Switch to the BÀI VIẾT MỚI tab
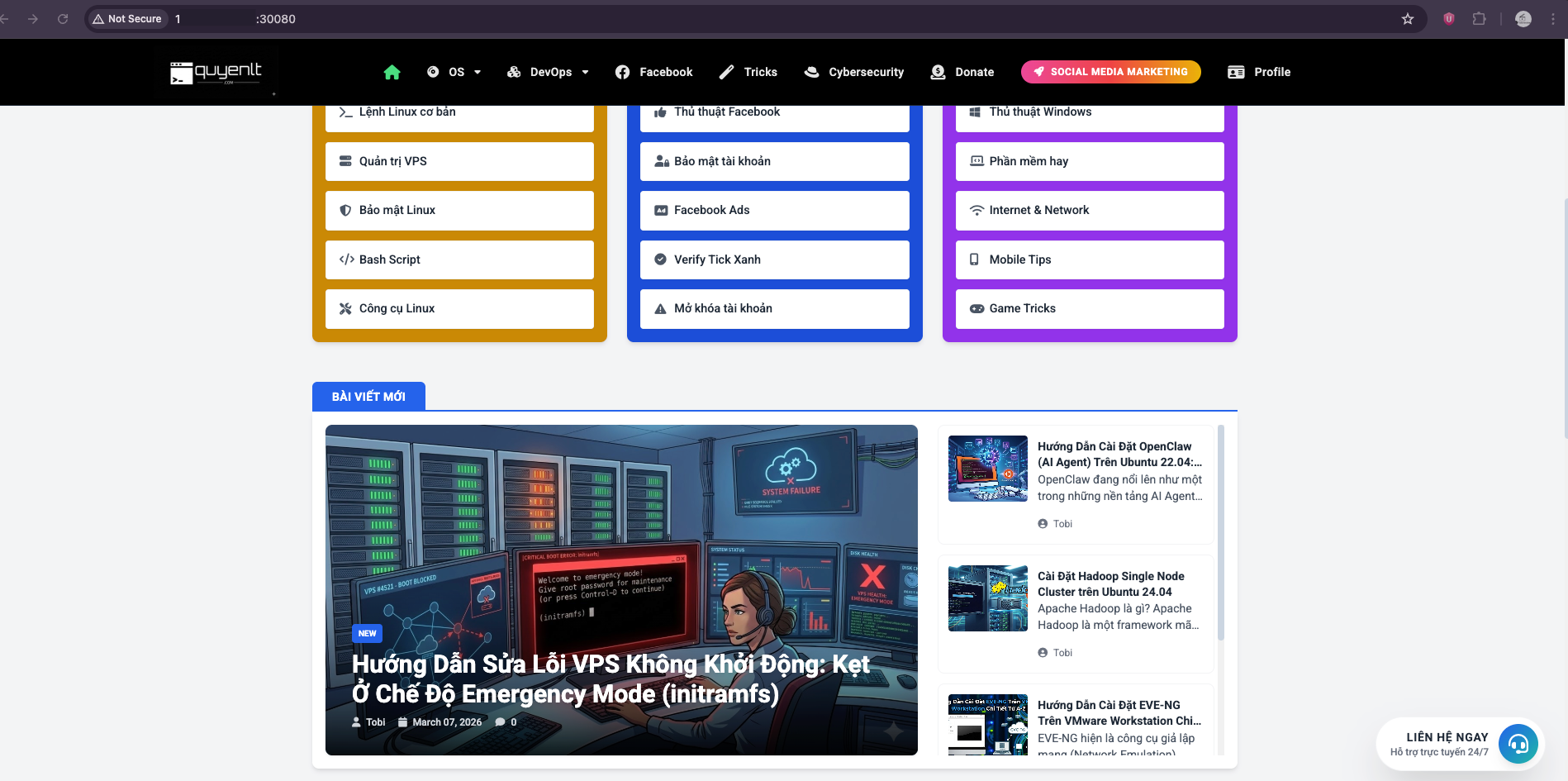 click(x=368, y=397)
